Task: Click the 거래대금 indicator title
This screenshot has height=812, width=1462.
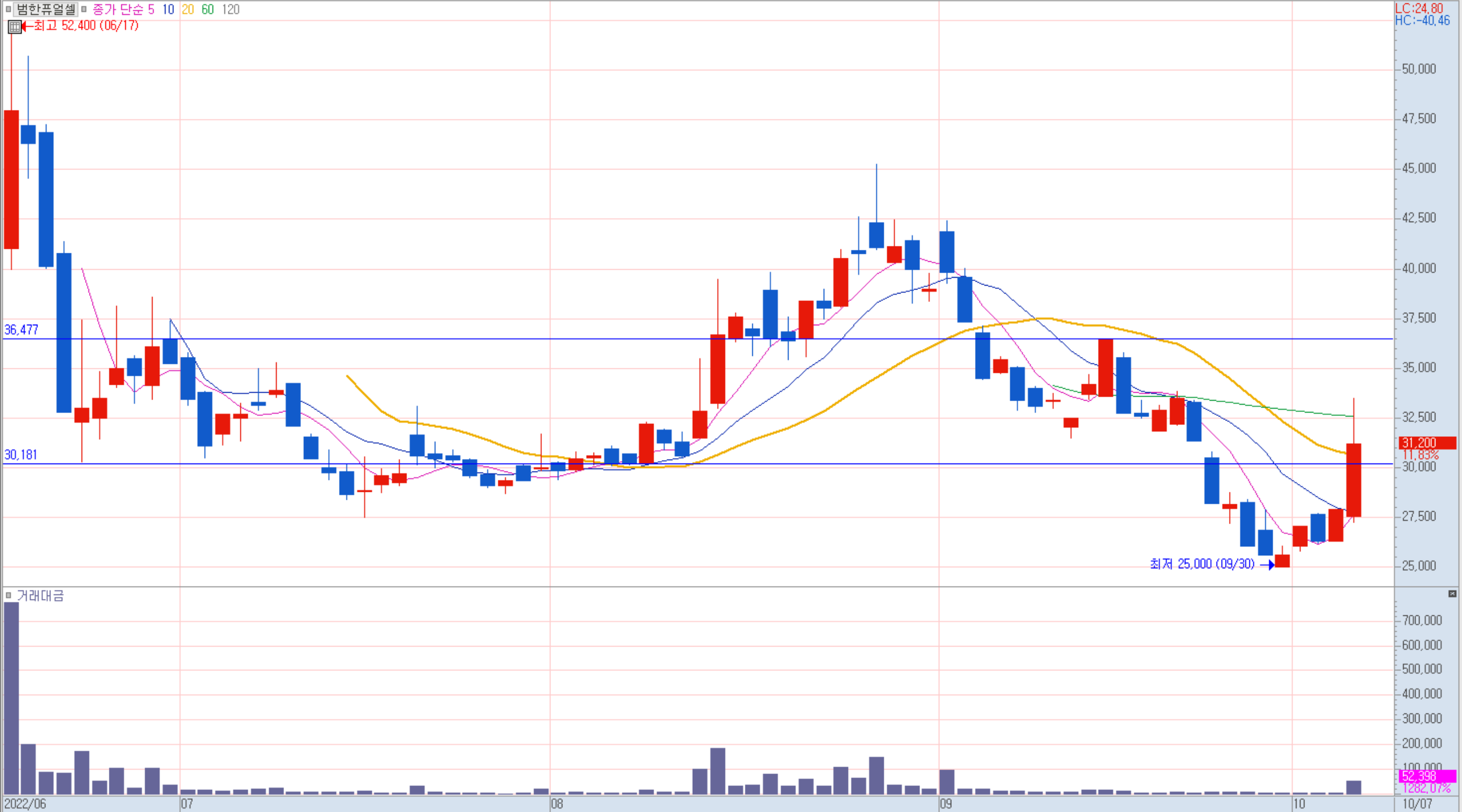Action: click(40, 595)
